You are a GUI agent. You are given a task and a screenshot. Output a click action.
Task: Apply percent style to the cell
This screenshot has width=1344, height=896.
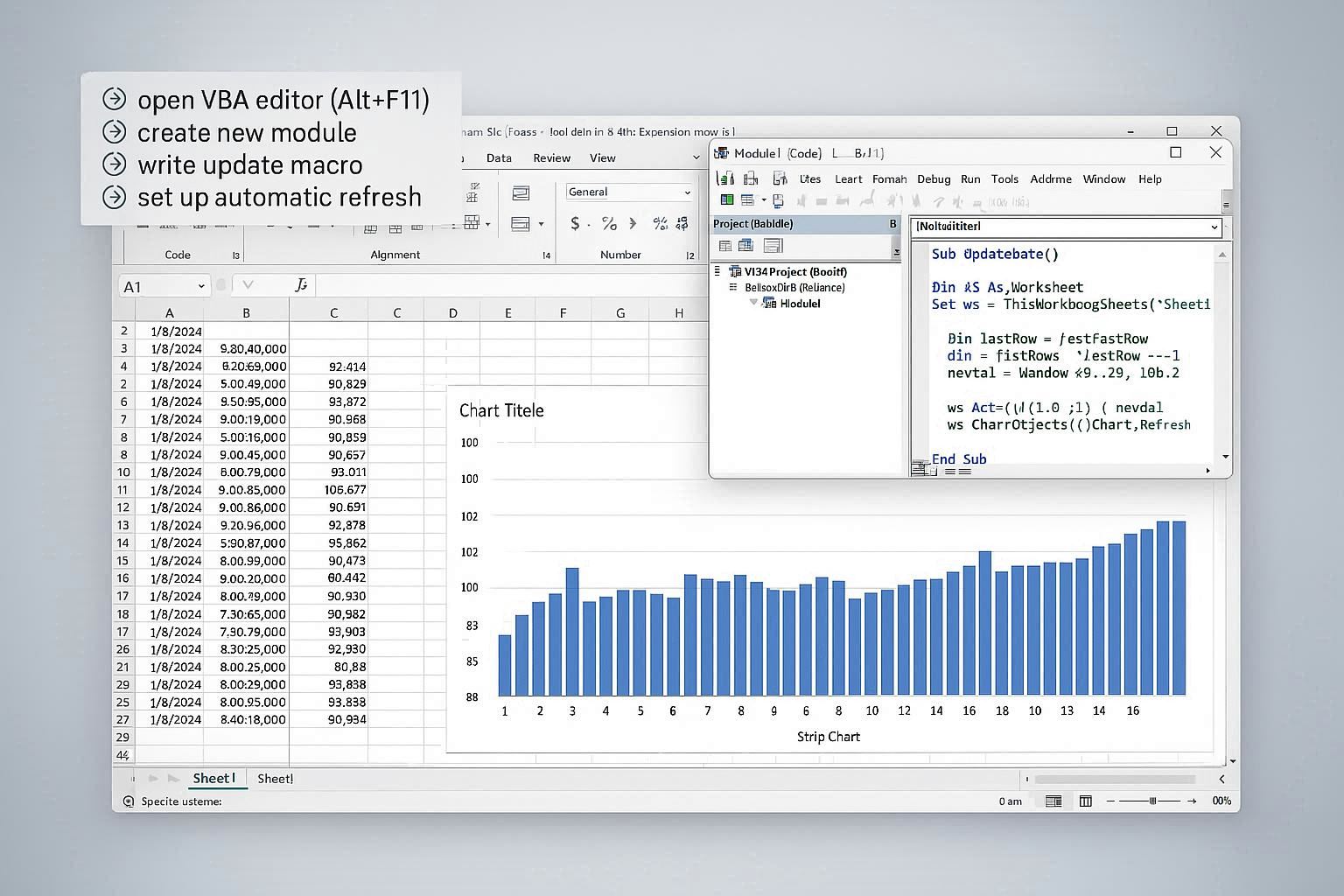click(609, 224)
